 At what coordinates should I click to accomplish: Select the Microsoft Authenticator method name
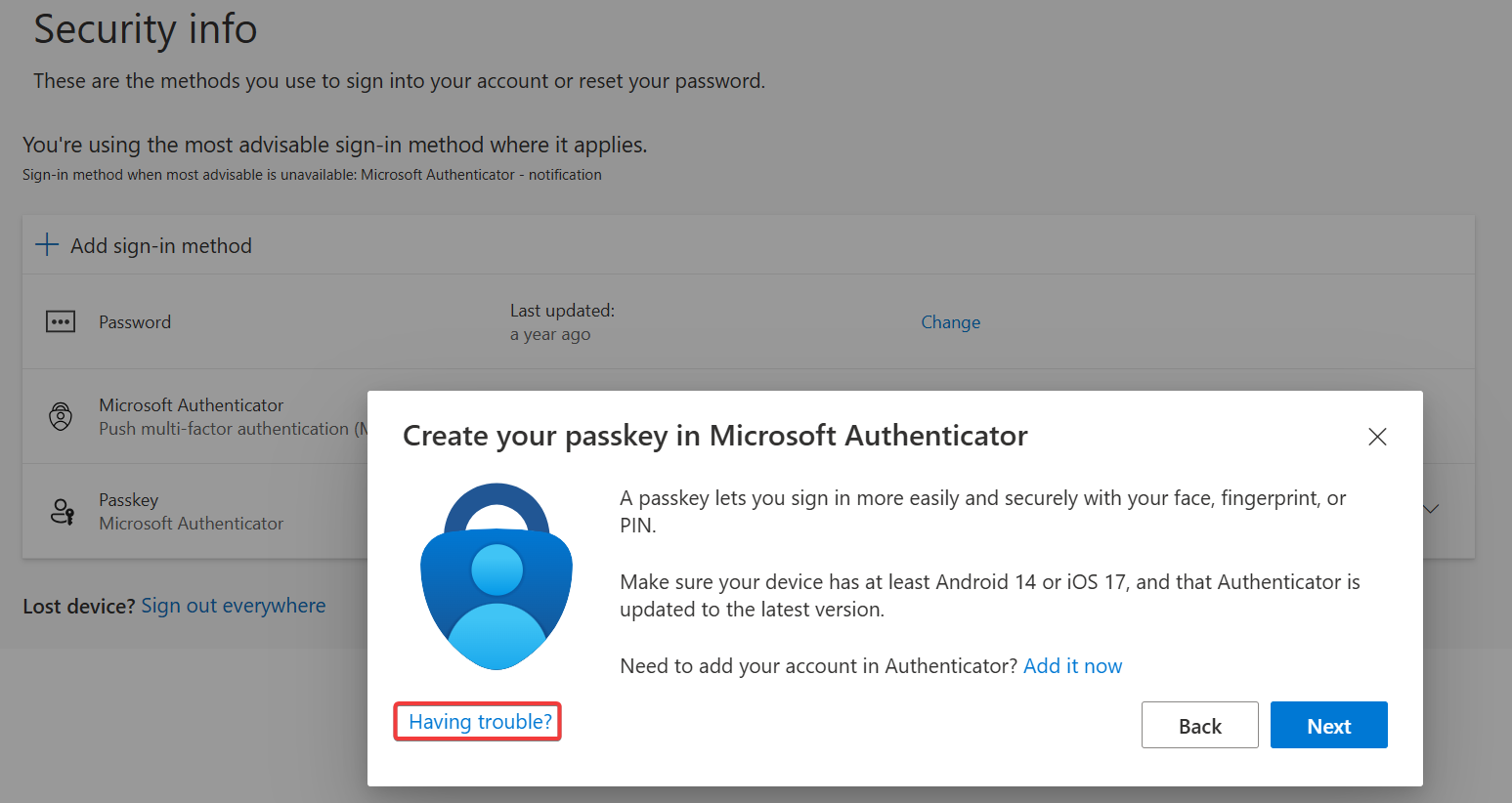[x=192, y=405]
